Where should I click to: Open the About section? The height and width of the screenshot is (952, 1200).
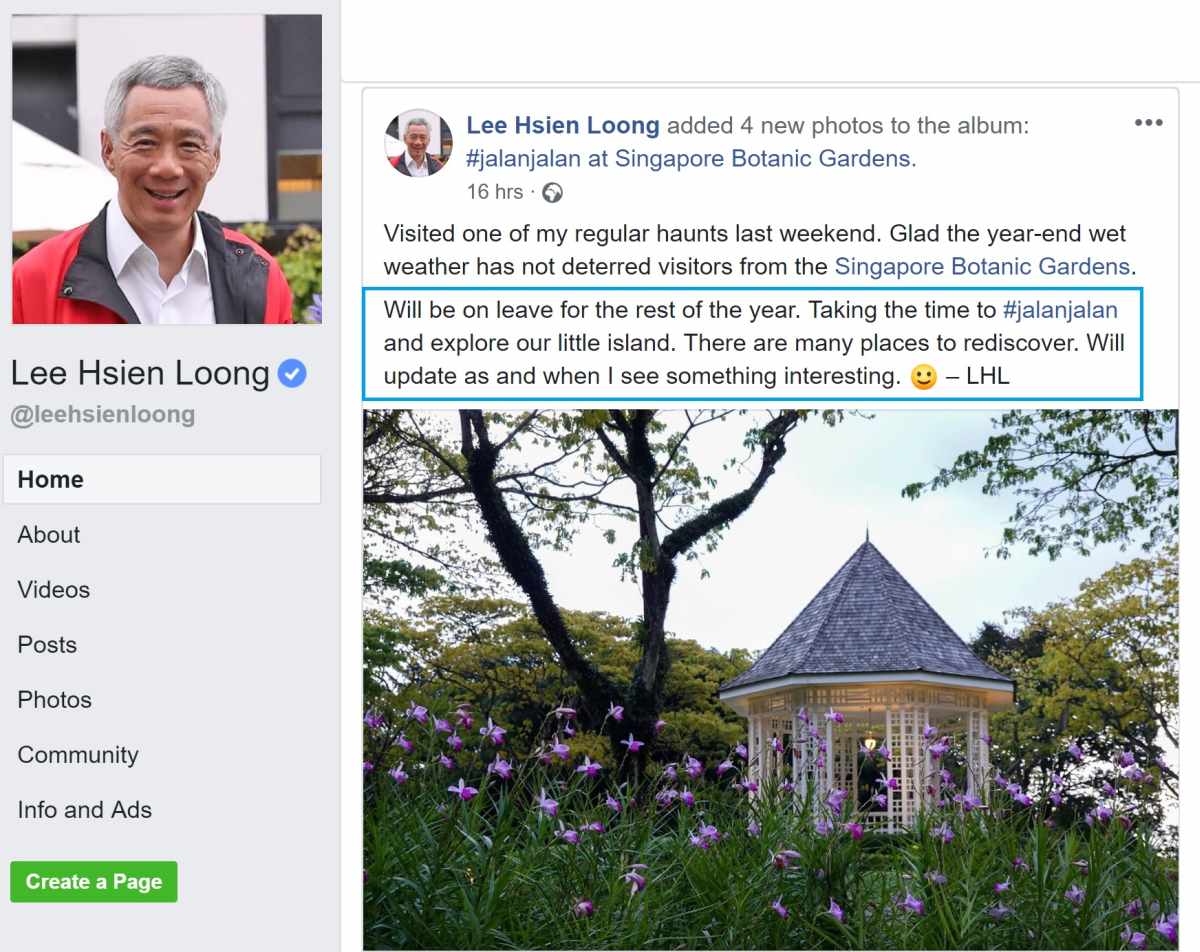click(49, 534)
